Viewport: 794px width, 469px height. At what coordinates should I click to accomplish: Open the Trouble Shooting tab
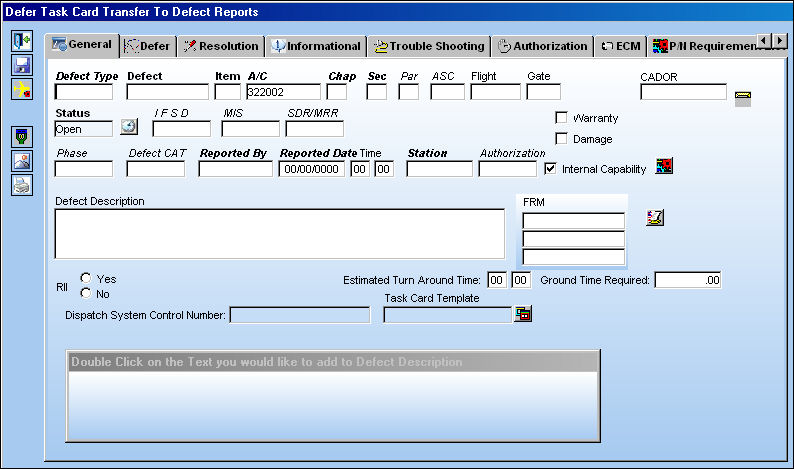coord(429,46)
